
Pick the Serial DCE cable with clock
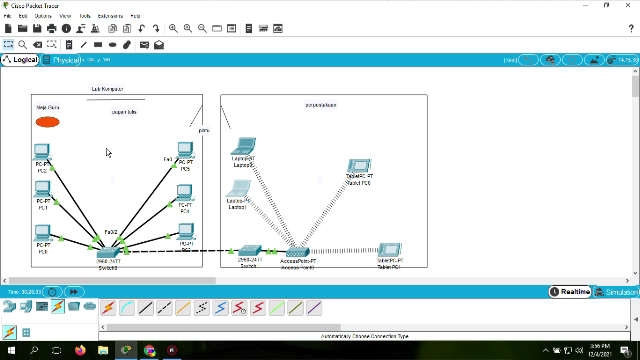point(239,308)
